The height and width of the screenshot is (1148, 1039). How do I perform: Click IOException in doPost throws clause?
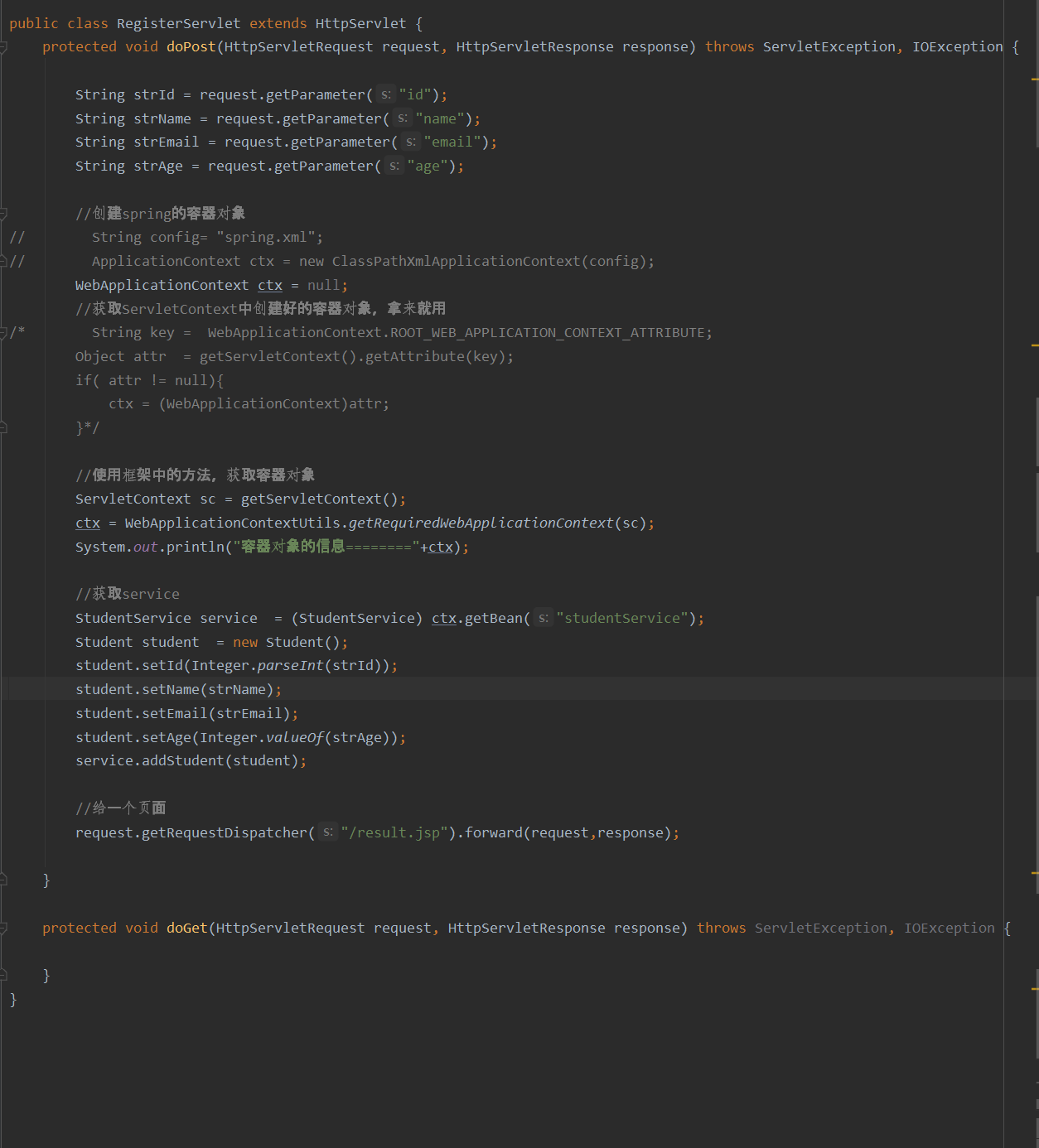click(x=957, y=47)
